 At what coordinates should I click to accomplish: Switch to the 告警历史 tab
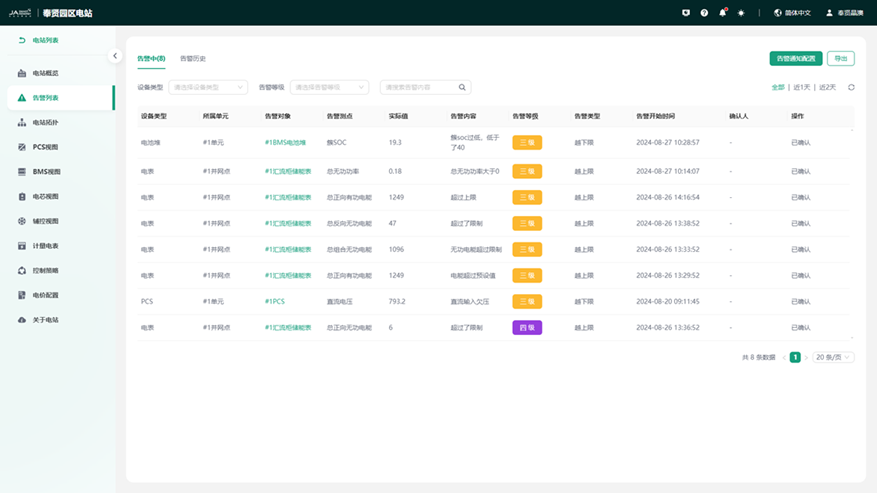pyautogui.click(x=193, y=59)
